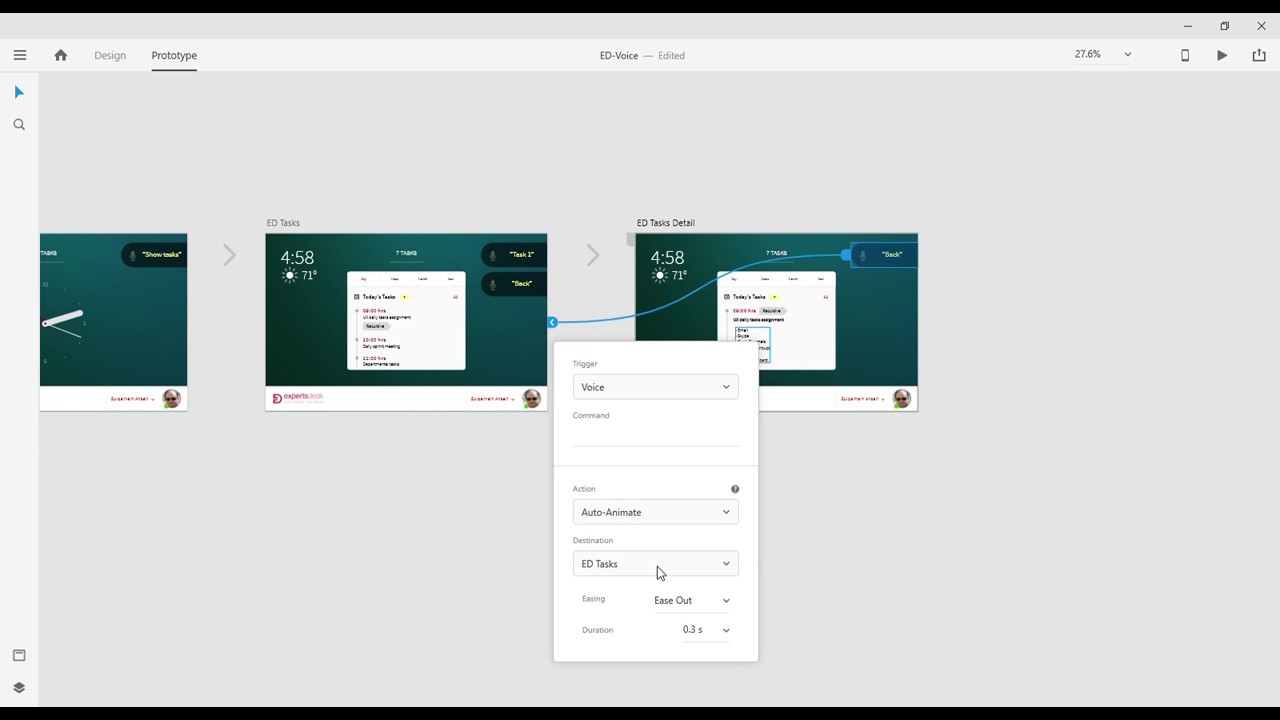The image size is (1280, 720).
Task: Click the expertsdesk logo in ED Tasks
Action: tap(298, 398)
